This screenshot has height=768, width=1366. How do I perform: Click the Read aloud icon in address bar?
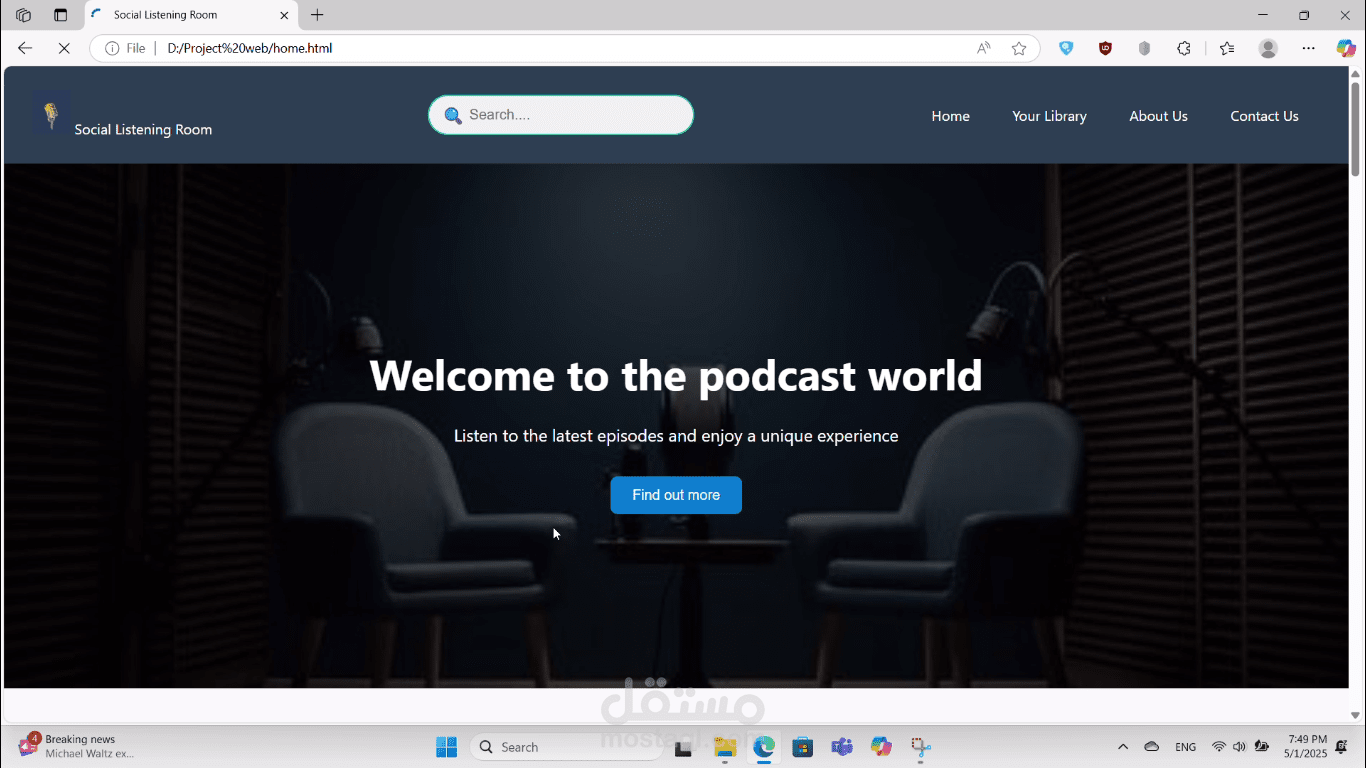coord(983,48)
